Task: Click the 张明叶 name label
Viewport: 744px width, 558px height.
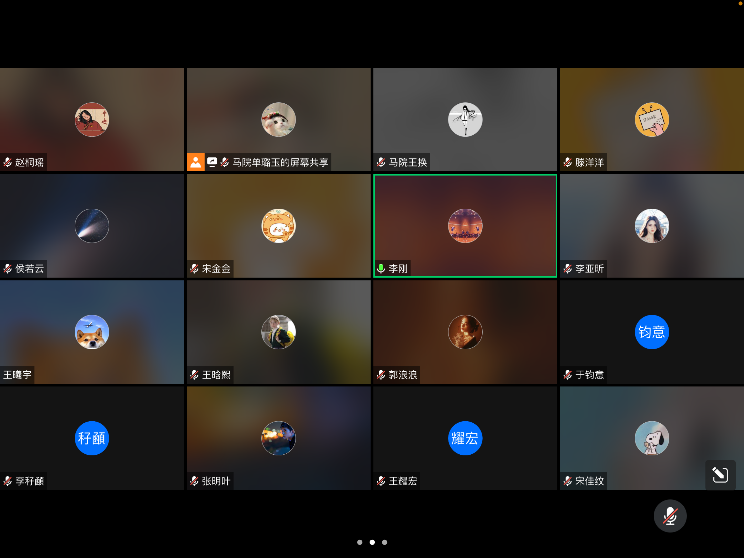Action: coord(215,481)
